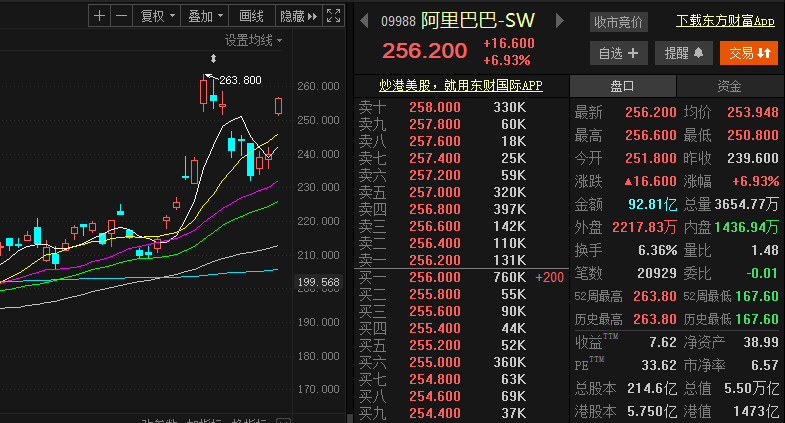This screenshot has height=423, width=785.
Task: Select 卖一 price 256.200 in order book
Action: [x=435, y=260]
